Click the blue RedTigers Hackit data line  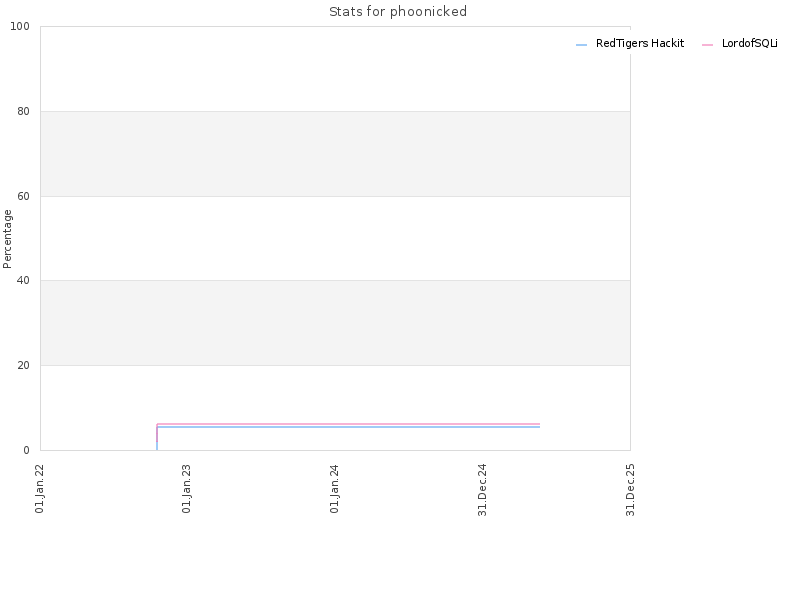point(348,427)
